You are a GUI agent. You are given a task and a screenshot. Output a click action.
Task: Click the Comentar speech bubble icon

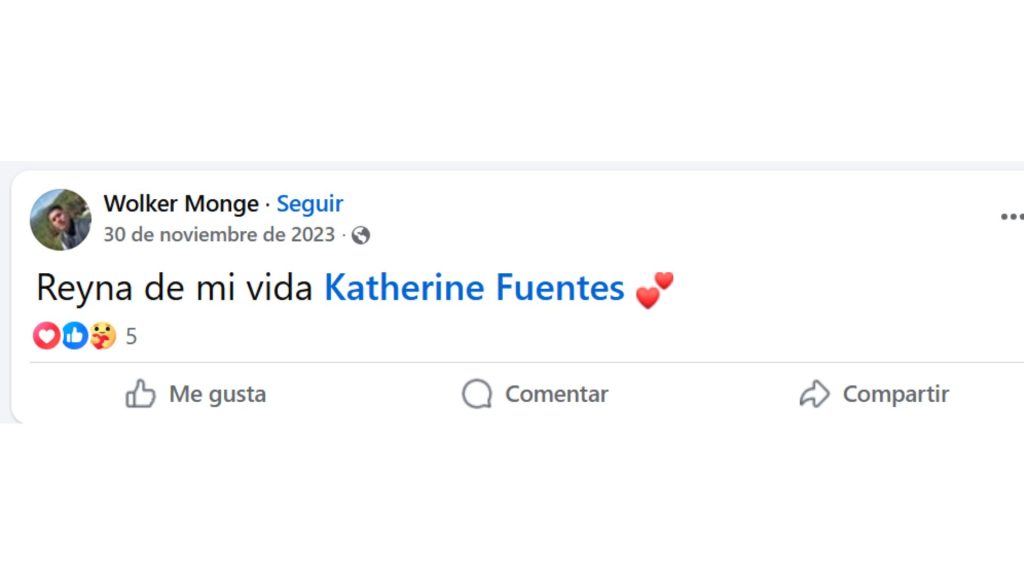[x=476, y=394]
